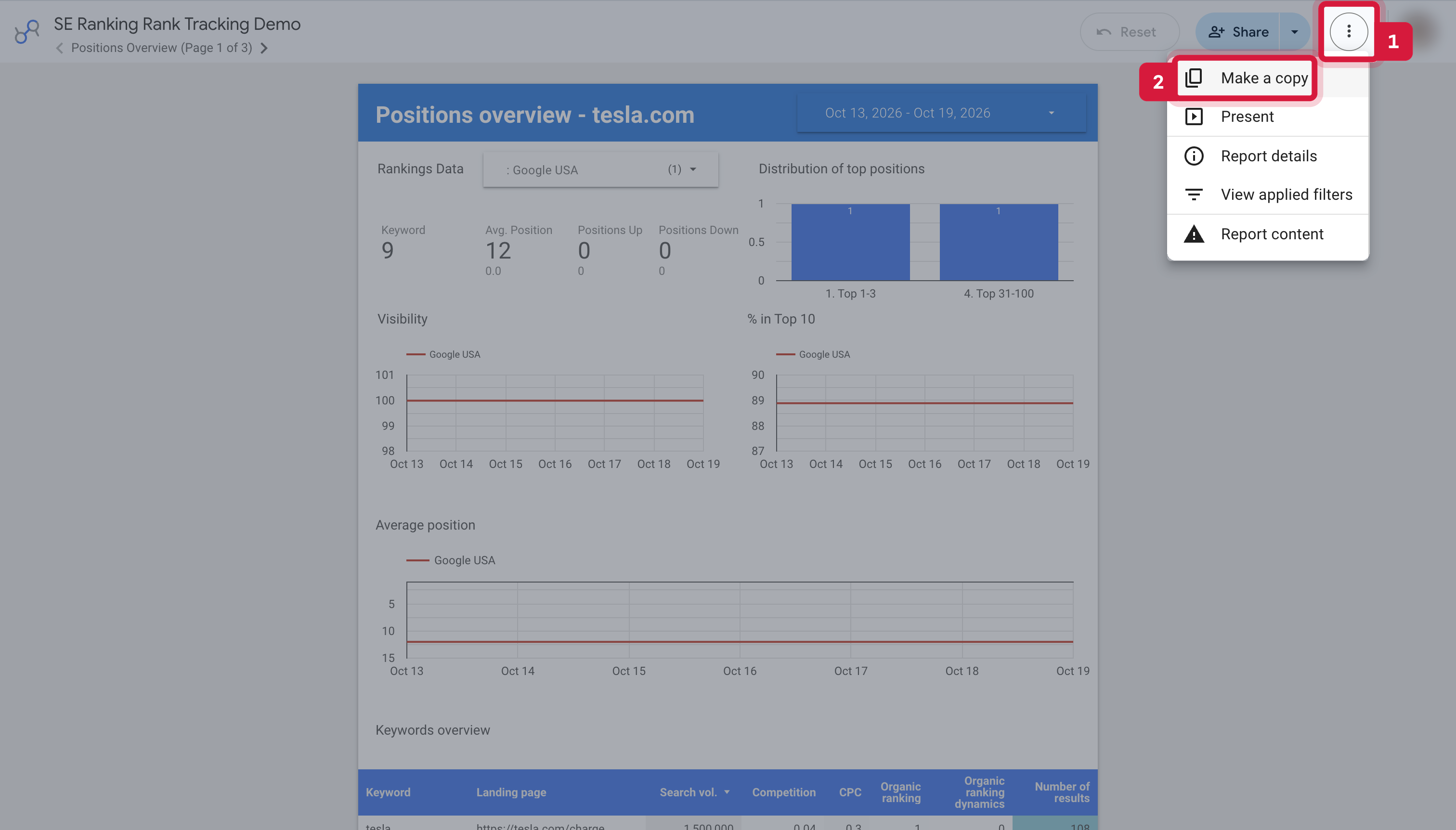This screenshot has width=1456, height=830.
Task: Click the Share add-person icon
Action: click(x=1216, y=32)
